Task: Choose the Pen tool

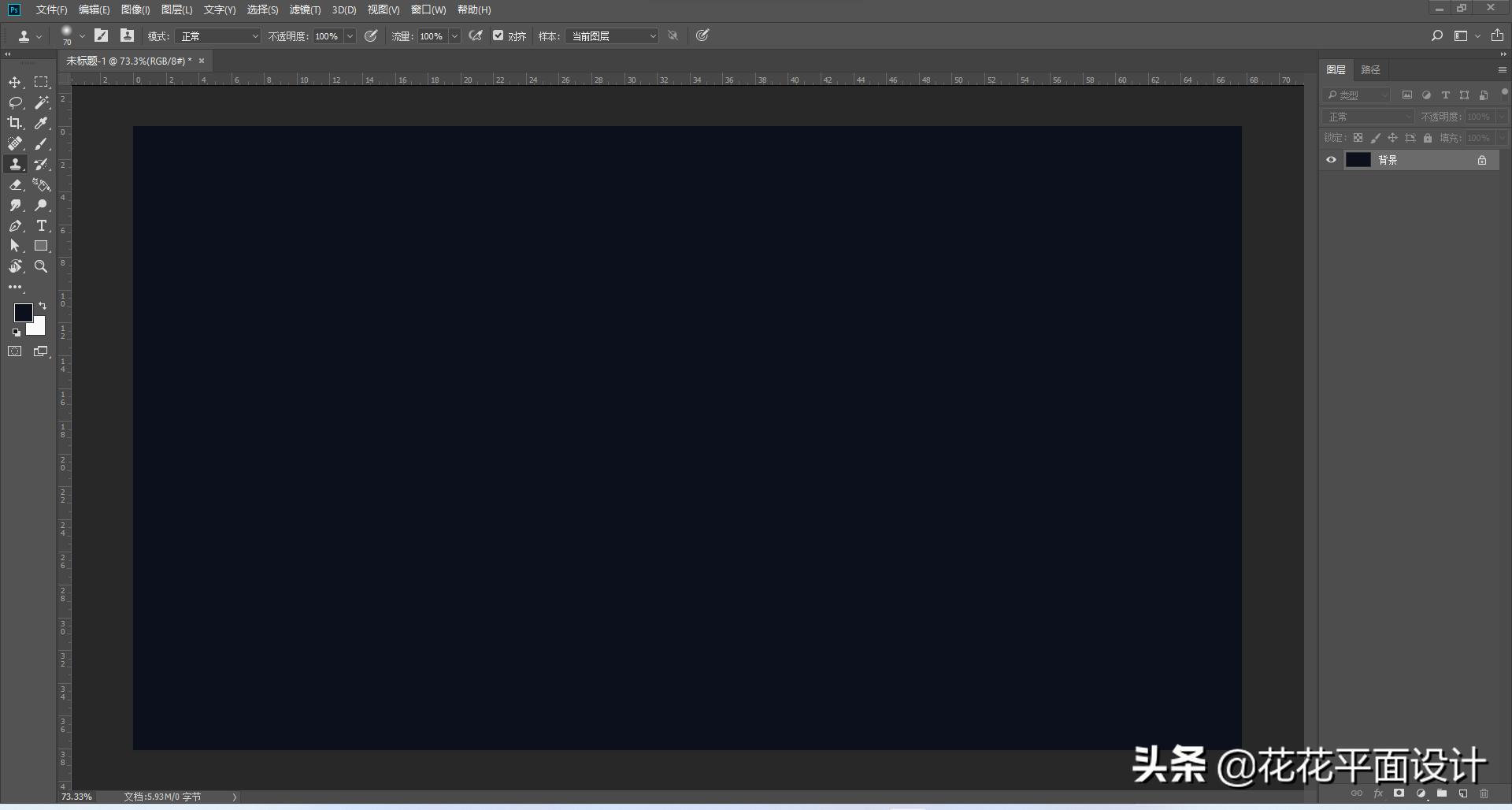Action: pos(15,225)
